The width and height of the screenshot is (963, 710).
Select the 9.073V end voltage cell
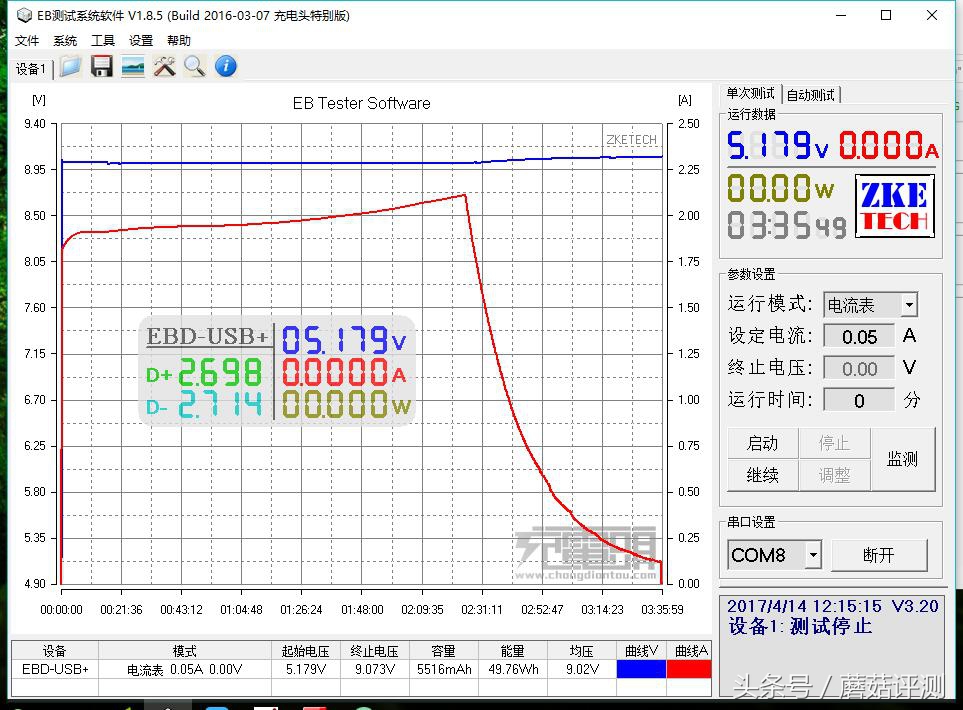click(x=375, y=669)
